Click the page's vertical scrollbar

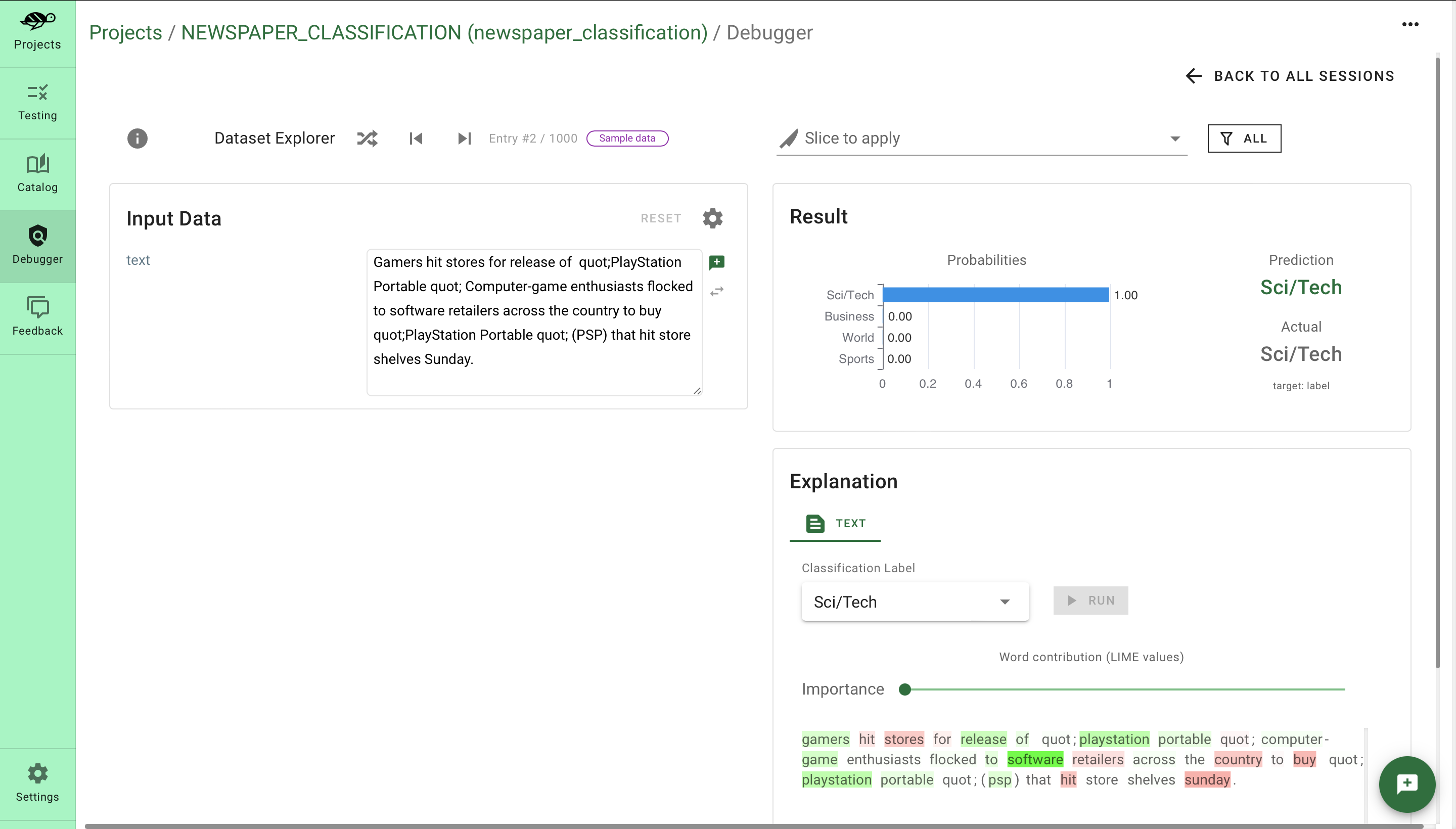[x=1437, y=362]
